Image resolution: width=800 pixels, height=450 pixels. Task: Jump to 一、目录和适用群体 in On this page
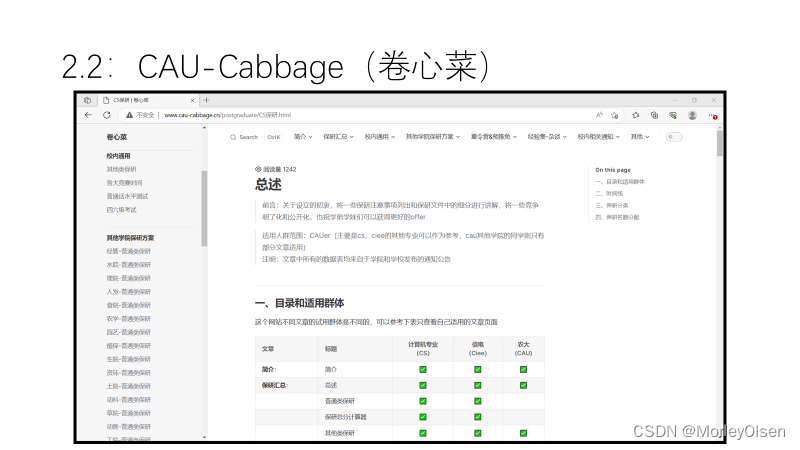click(x=620, y=182)
